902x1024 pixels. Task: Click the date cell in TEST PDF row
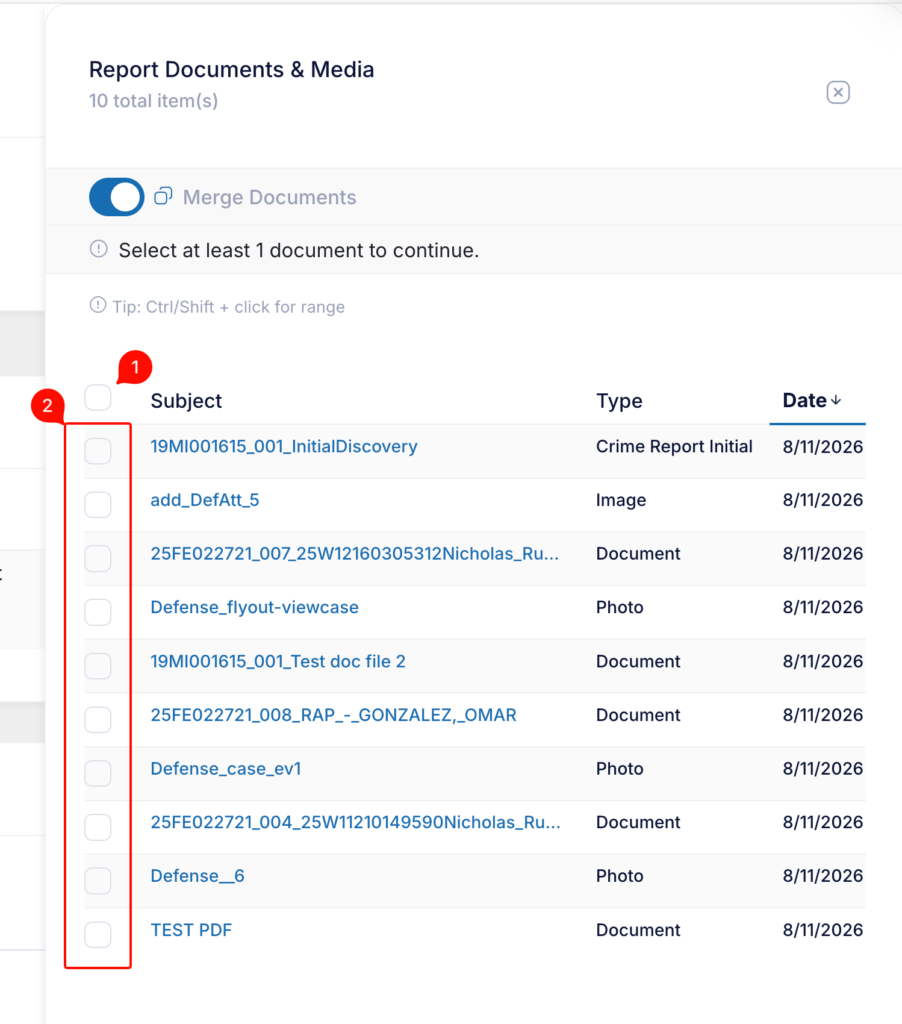[823, 930]
